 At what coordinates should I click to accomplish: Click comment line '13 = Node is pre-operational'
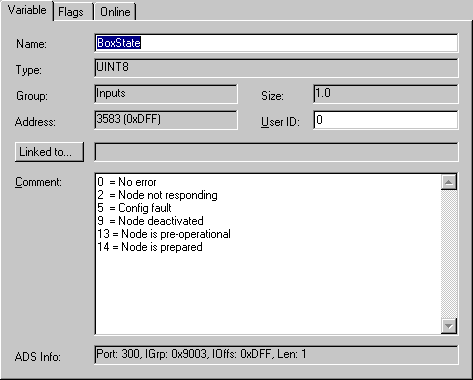point(164,234)
